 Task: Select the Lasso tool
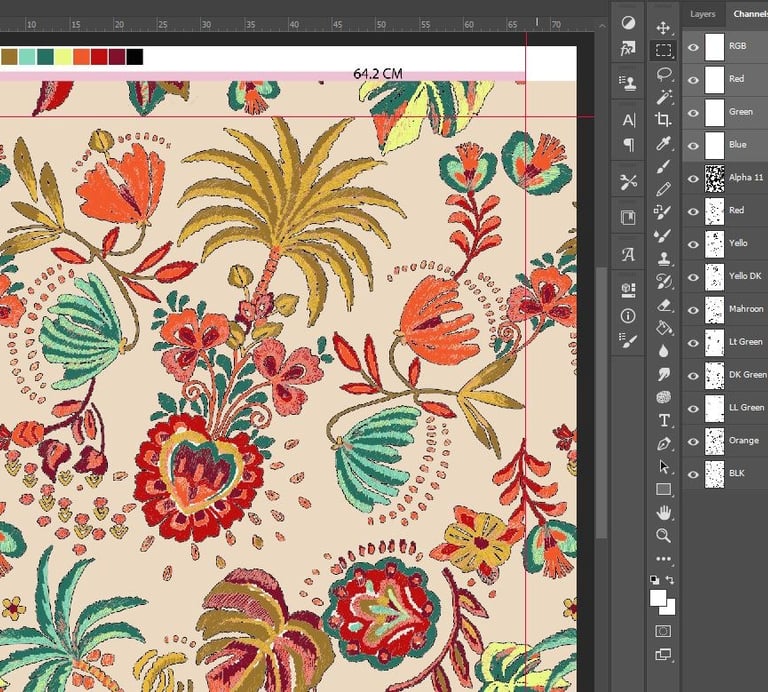[x=663, y=74]
